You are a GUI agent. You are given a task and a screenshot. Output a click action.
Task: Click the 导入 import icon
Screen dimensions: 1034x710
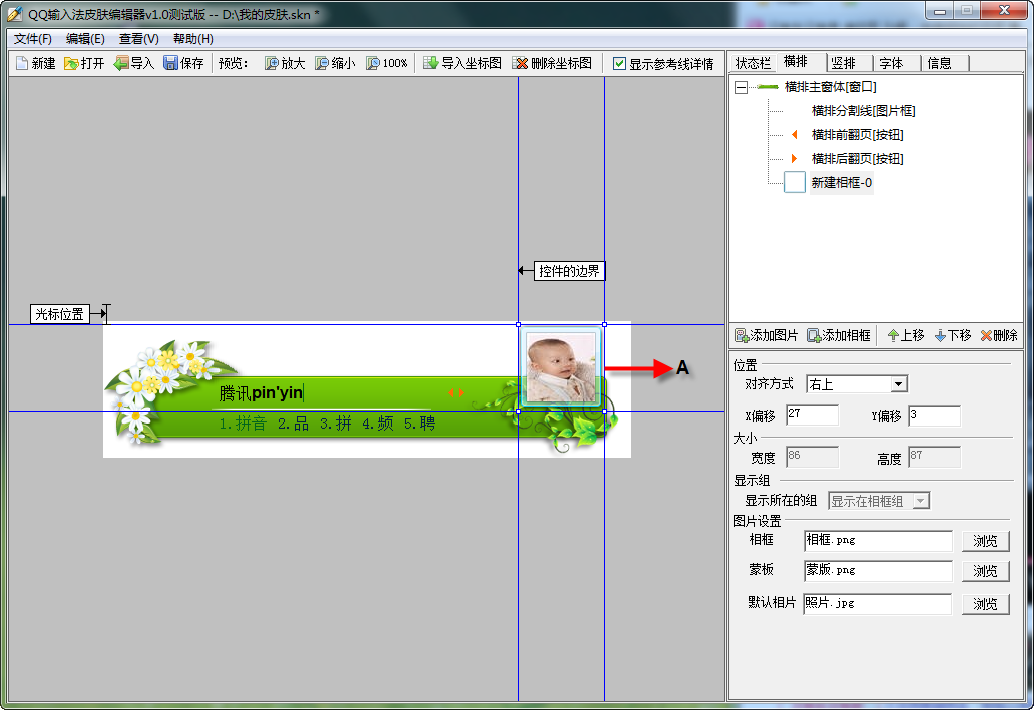134,63
